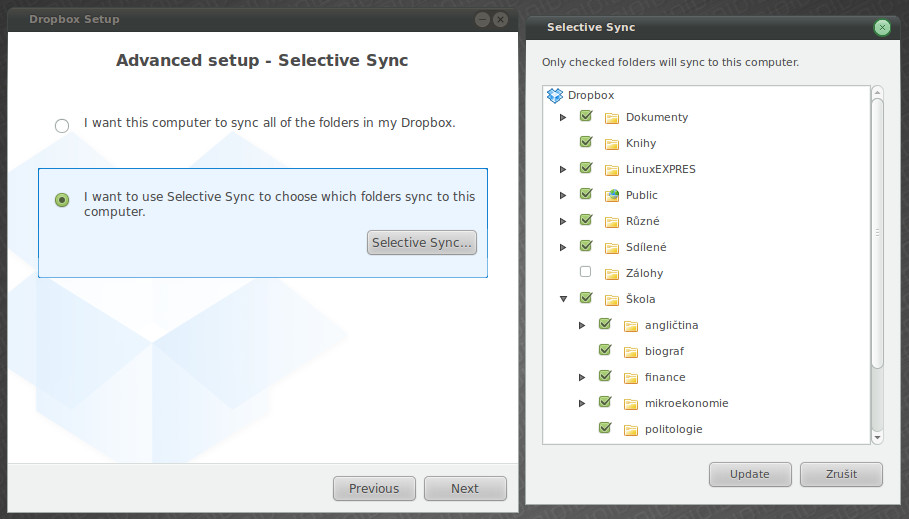This screenshot has height=519, width=909.
Task: Choose the Selective Sync radio option
Action: (x=62, y=200)
